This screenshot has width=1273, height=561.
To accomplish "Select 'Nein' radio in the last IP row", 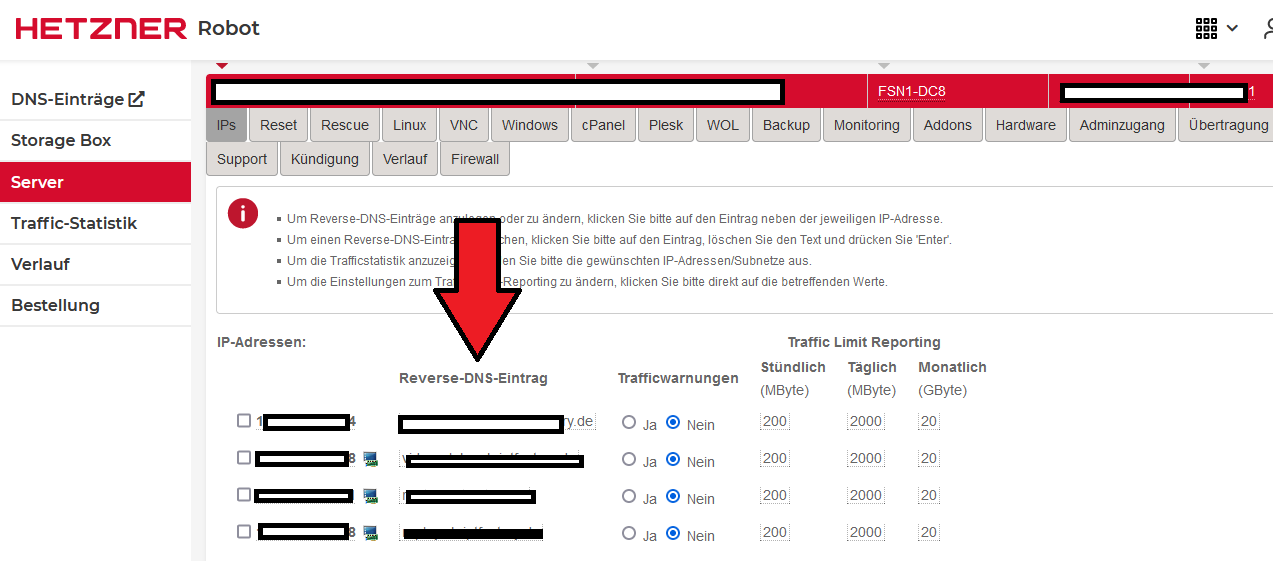I will [673, 534].
